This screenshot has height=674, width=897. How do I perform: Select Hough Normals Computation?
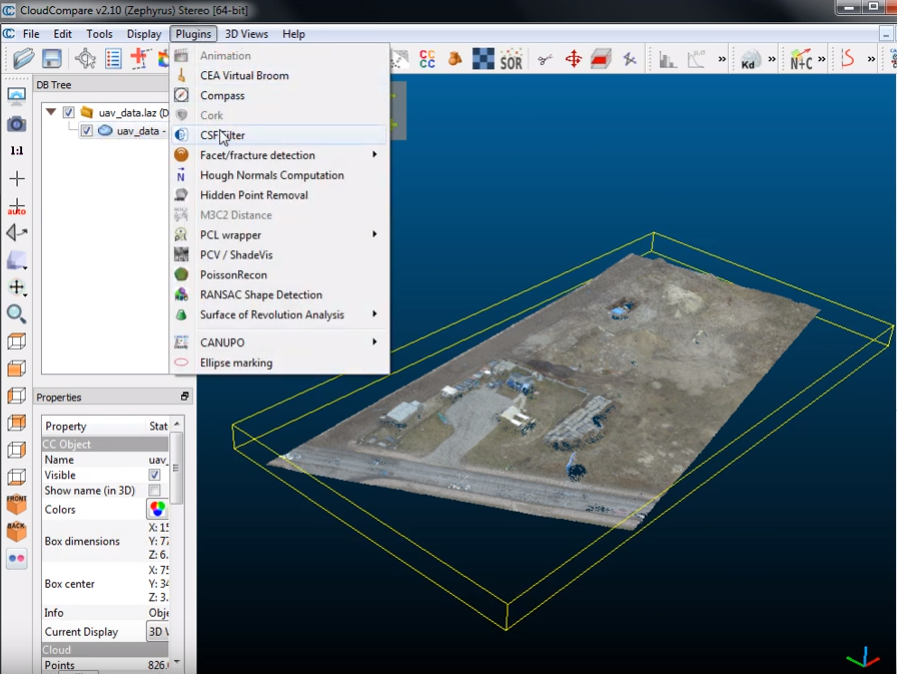[280, 175]
